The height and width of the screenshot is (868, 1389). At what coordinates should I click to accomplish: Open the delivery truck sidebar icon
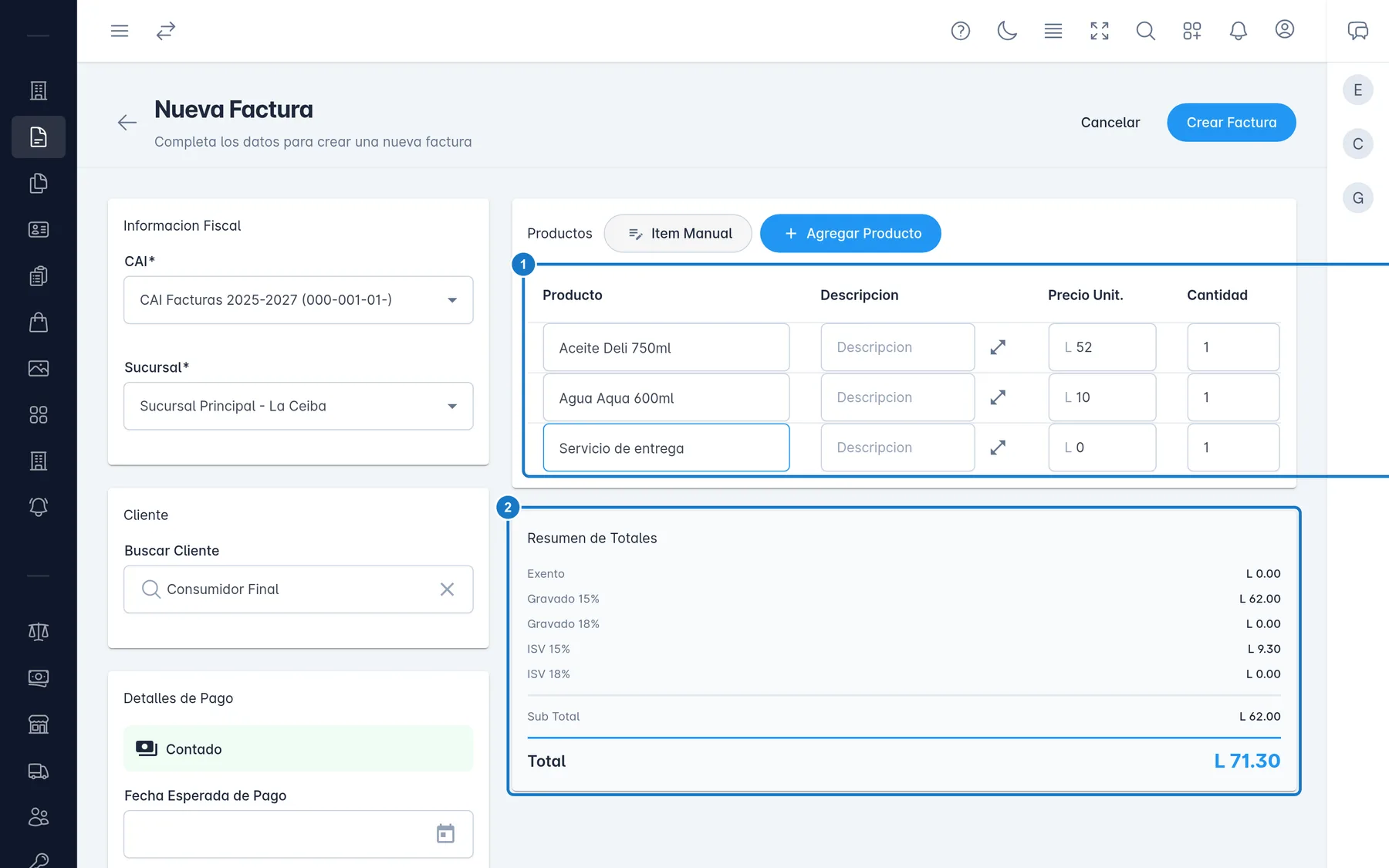point(39,771)
